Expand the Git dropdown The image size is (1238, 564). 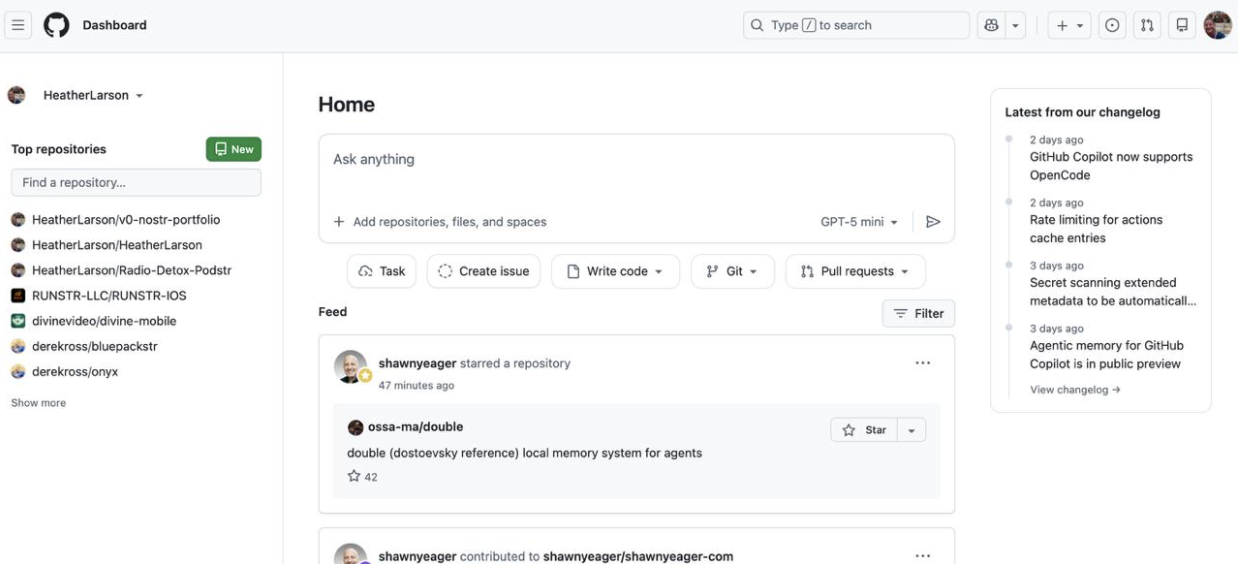pos(733,271)
